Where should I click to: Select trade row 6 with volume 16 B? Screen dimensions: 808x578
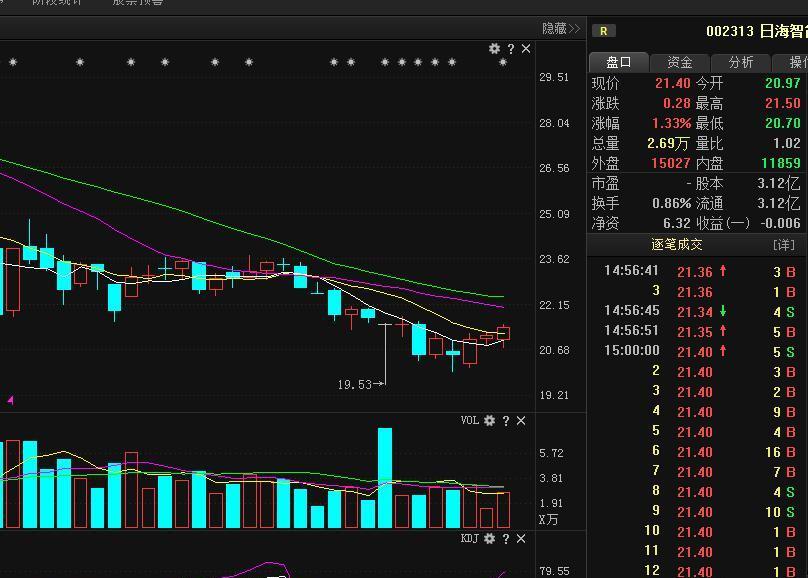tap(698, 452)
